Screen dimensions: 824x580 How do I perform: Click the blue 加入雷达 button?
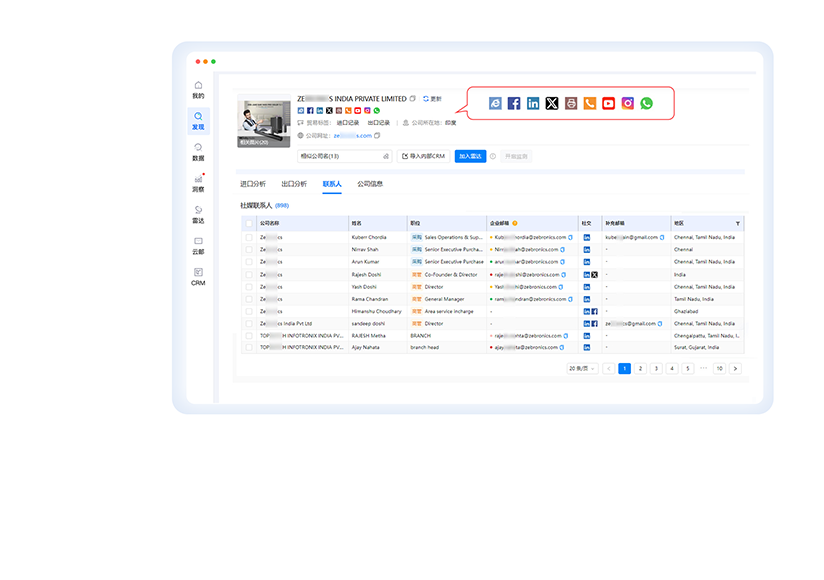pyautogui.click(x=470, y=156)
